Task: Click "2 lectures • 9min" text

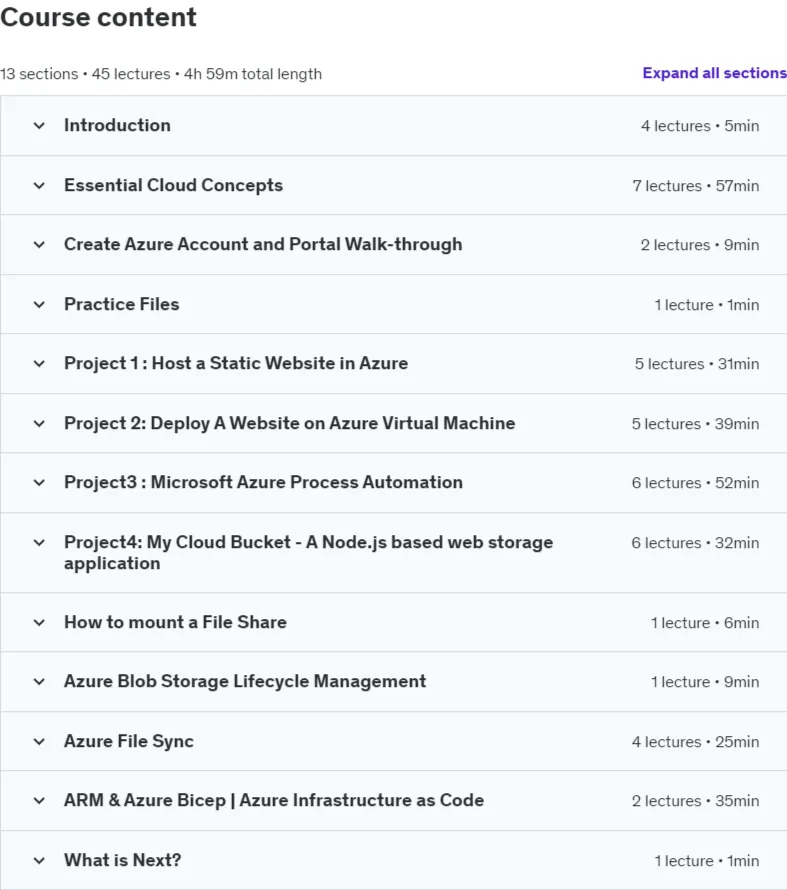Action: (x=700, y=245)
